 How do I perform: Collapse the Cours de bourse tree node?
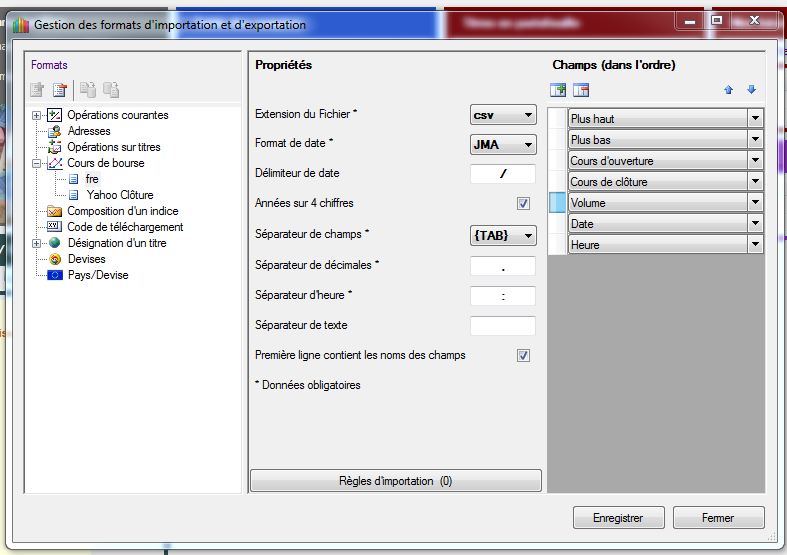click(x=37, y=163)
